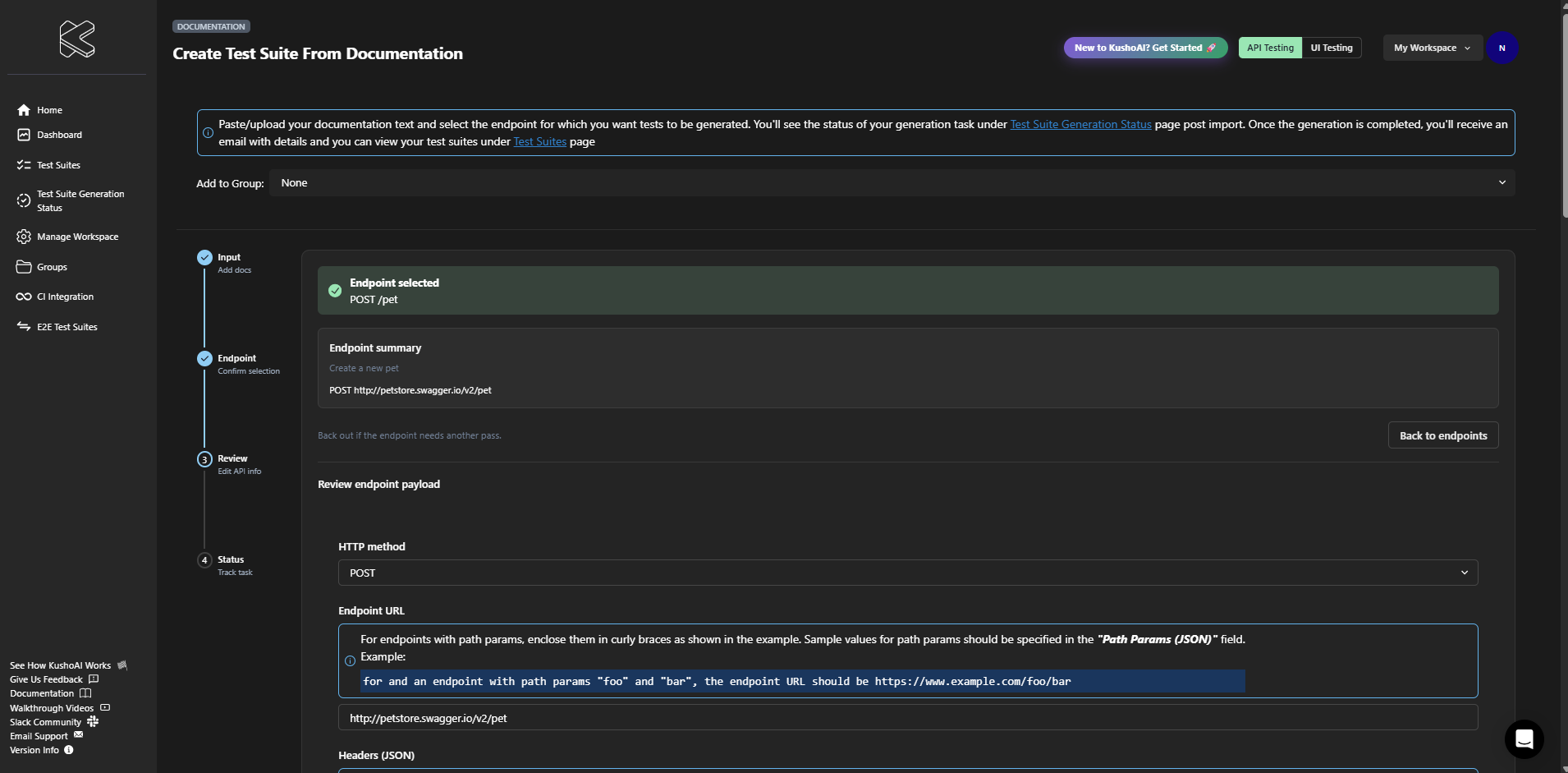Click the Email Support envelope icon
This screenshot has width=1568, height=773.
(x=79, y=735)
